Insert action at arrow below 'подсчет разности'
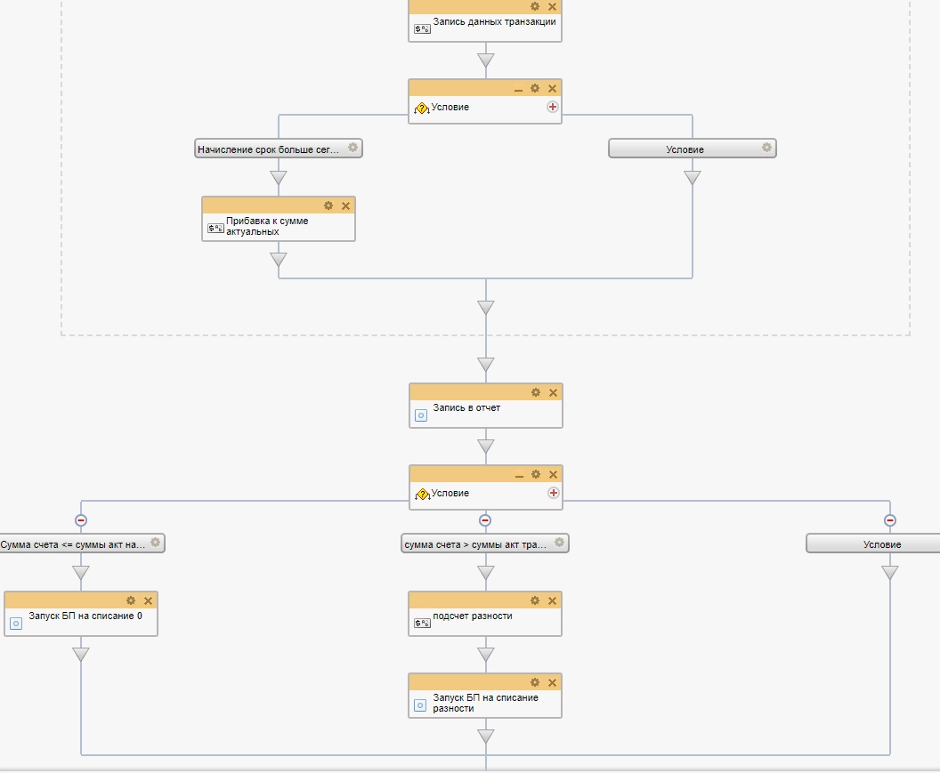This screenshot has width=941, height=775. 486,655
